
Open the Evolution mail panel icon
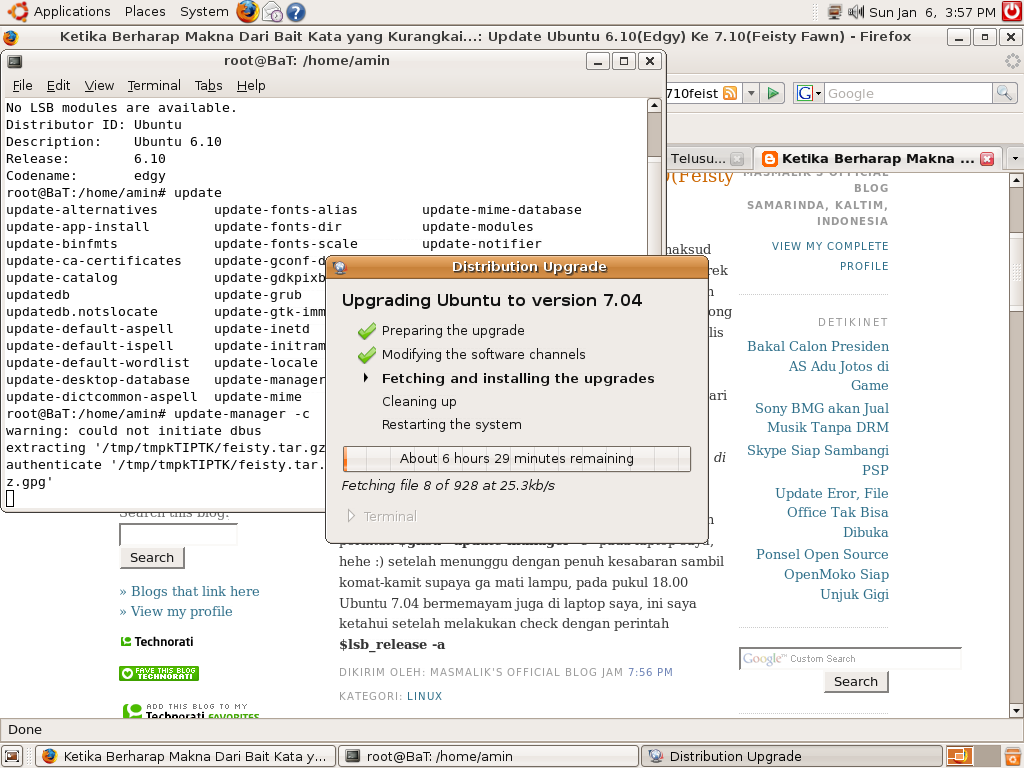pos(272,12)
